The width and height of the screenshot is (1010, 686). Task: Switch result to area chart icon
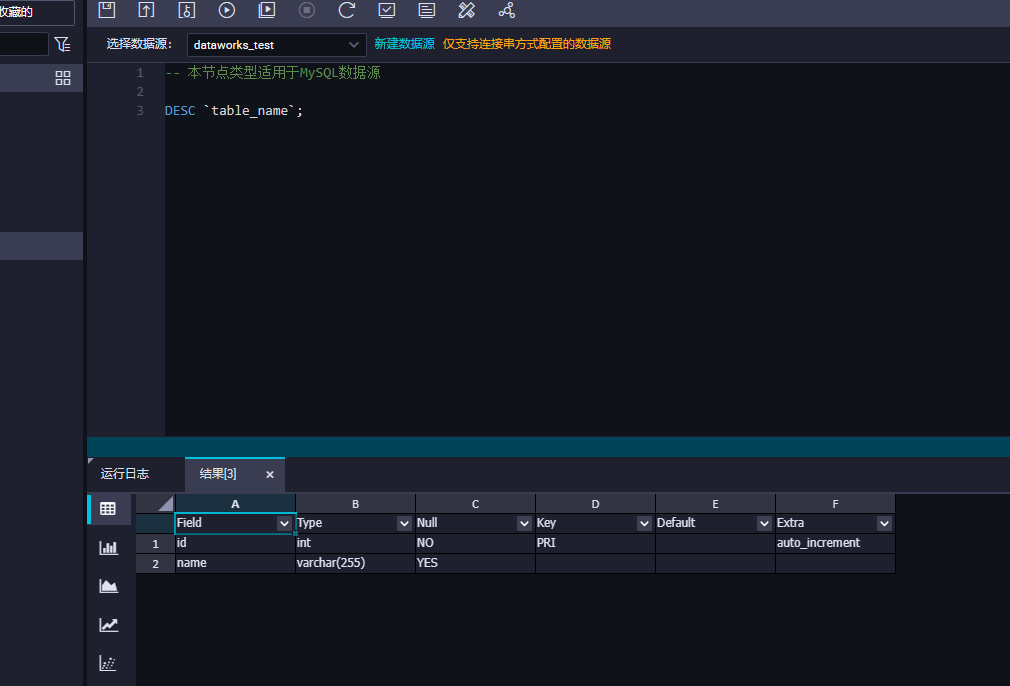point(108,586)
